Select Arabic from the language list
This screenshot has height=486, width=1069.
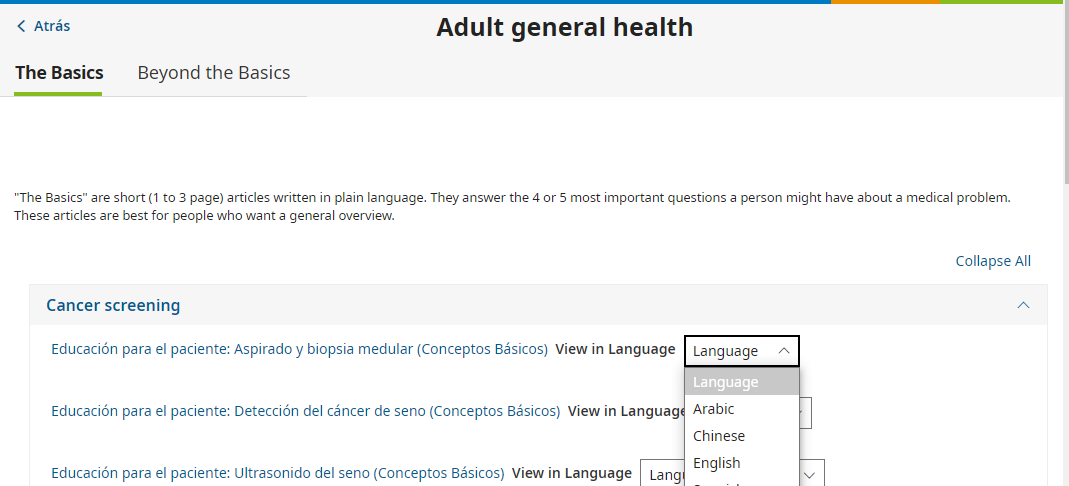(x=714, y=409)
